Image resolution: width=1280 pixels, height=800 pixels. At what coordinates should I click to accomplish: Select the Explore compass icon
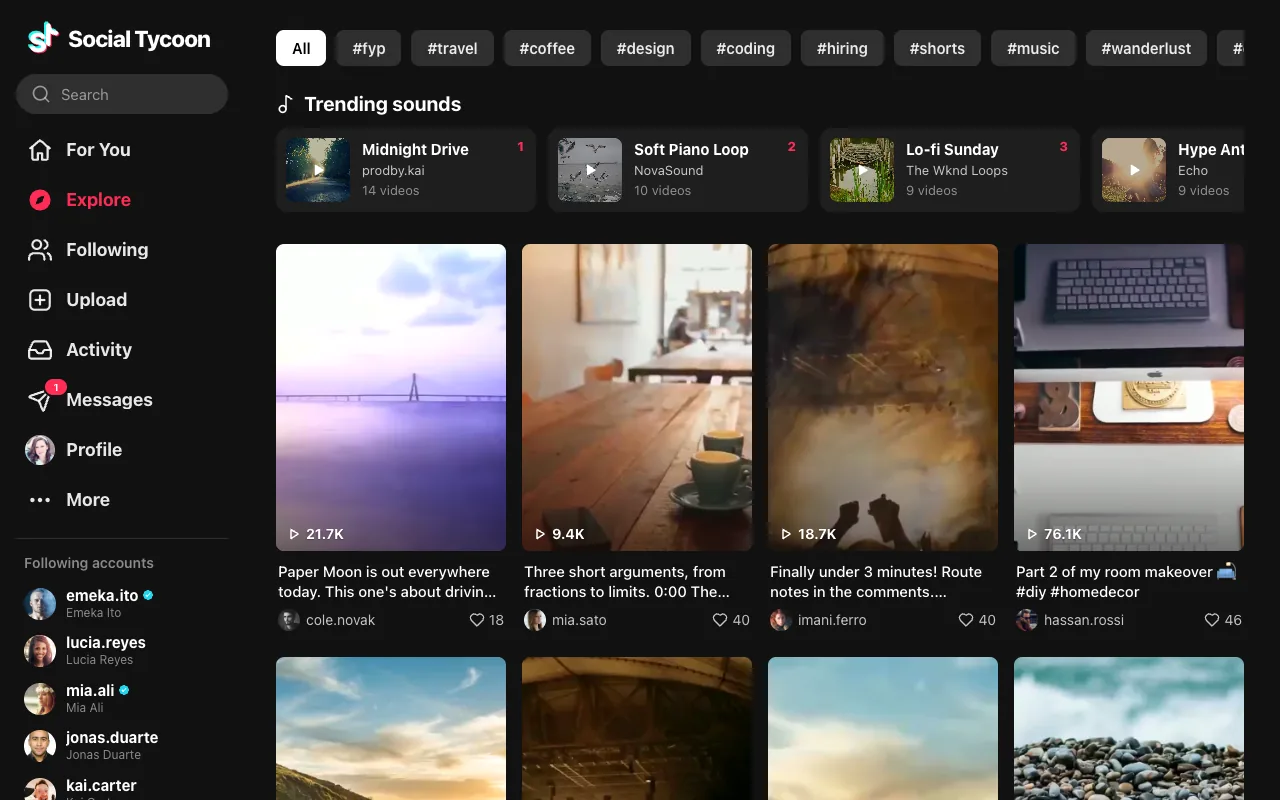(x=40, y=200)
